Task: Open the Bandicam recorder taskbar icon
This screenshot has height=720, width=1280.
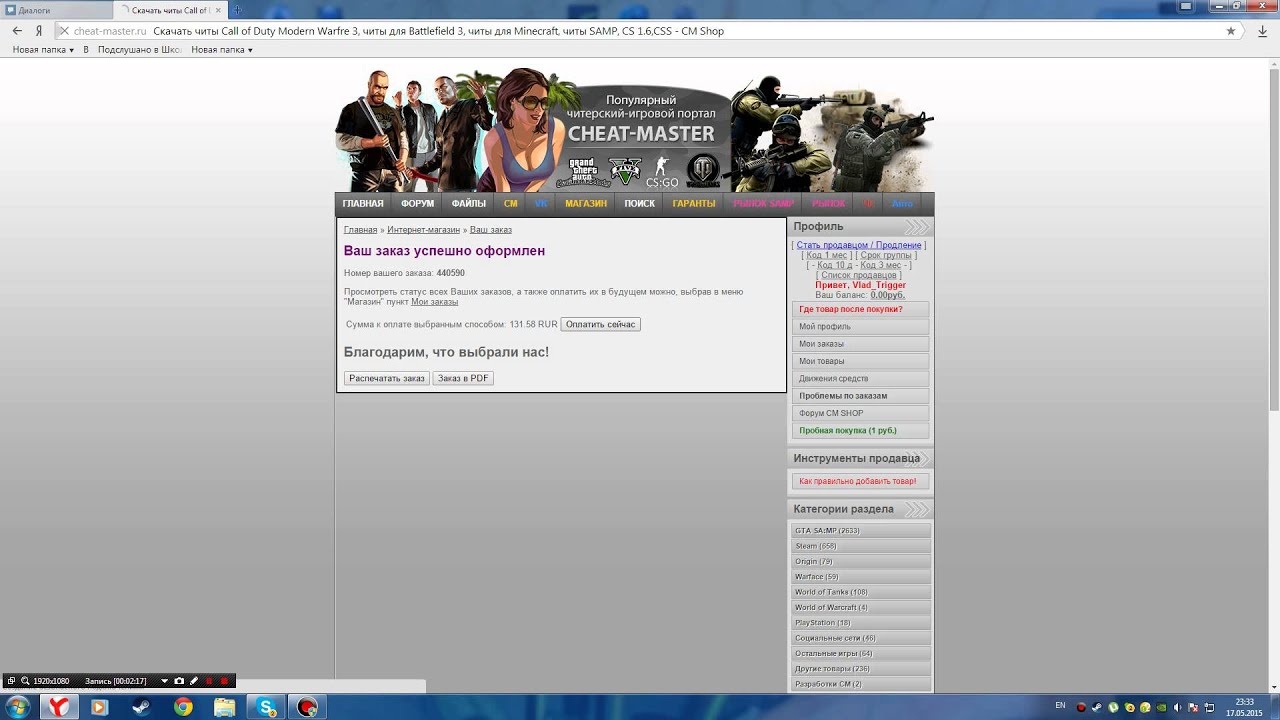Action: pos(308,707)
